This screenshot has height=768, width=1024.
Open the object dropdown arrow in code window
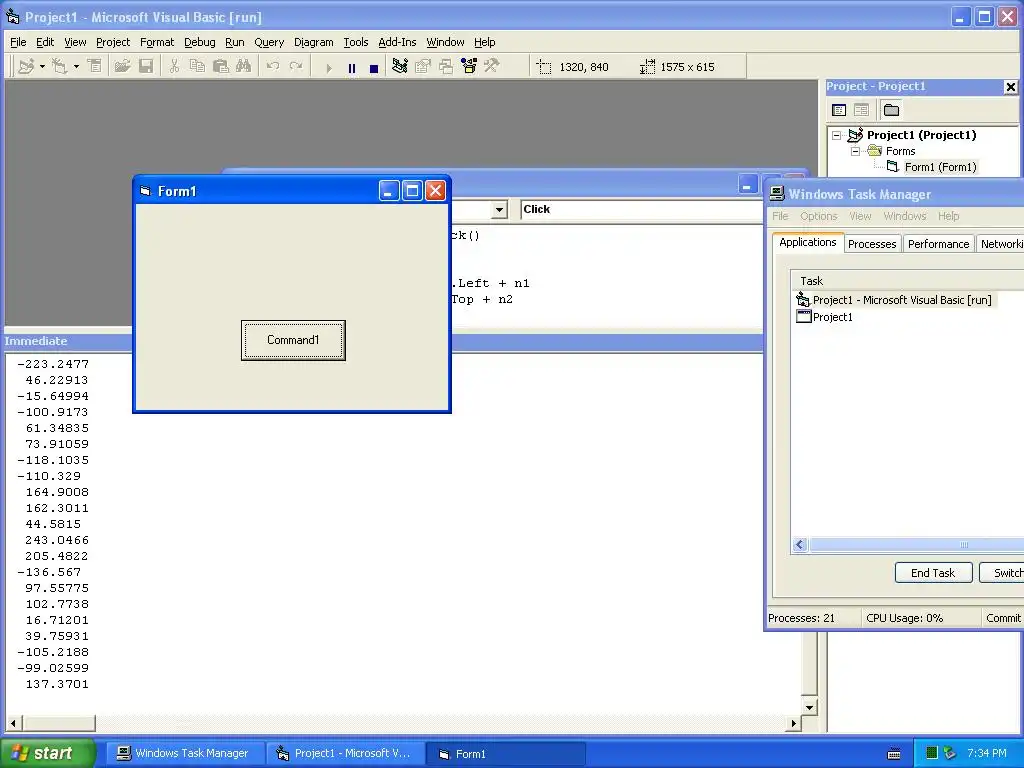(499, 210)
